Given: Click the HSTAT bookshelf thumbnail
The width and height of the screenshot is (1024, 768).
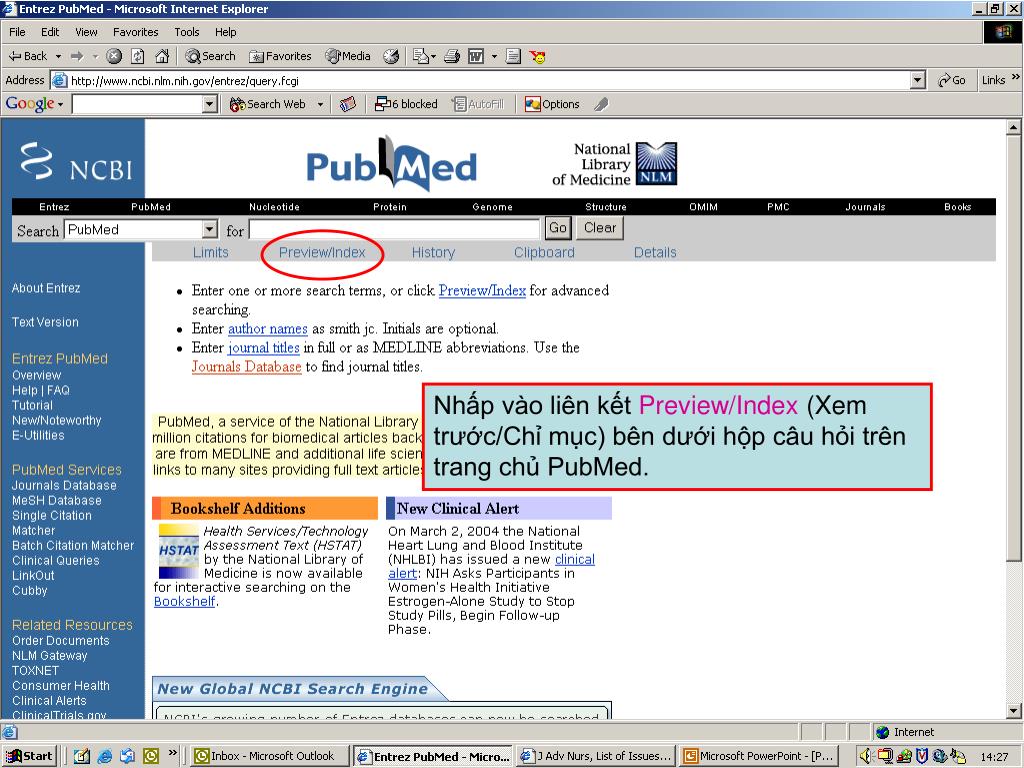Looking at the screenshot, I should (x=178, y=551).
